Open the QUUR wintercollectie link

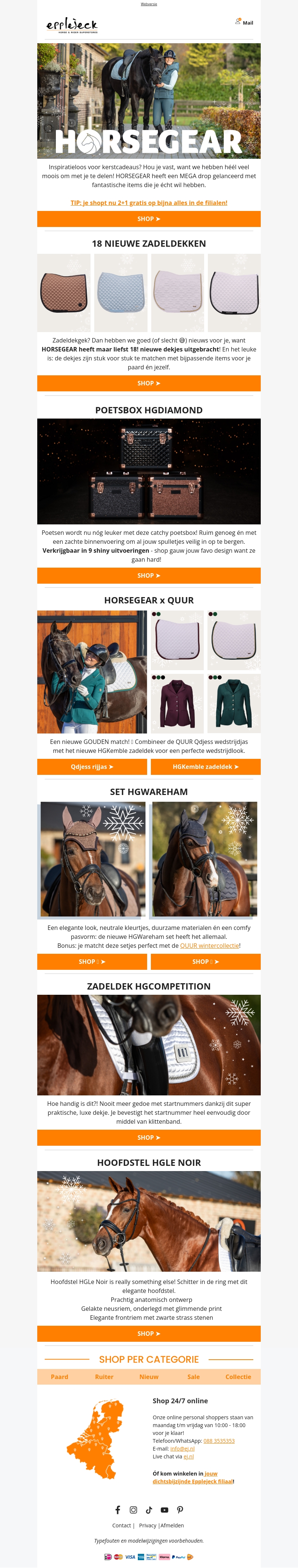pyautogui.click(x=209, y=945)
